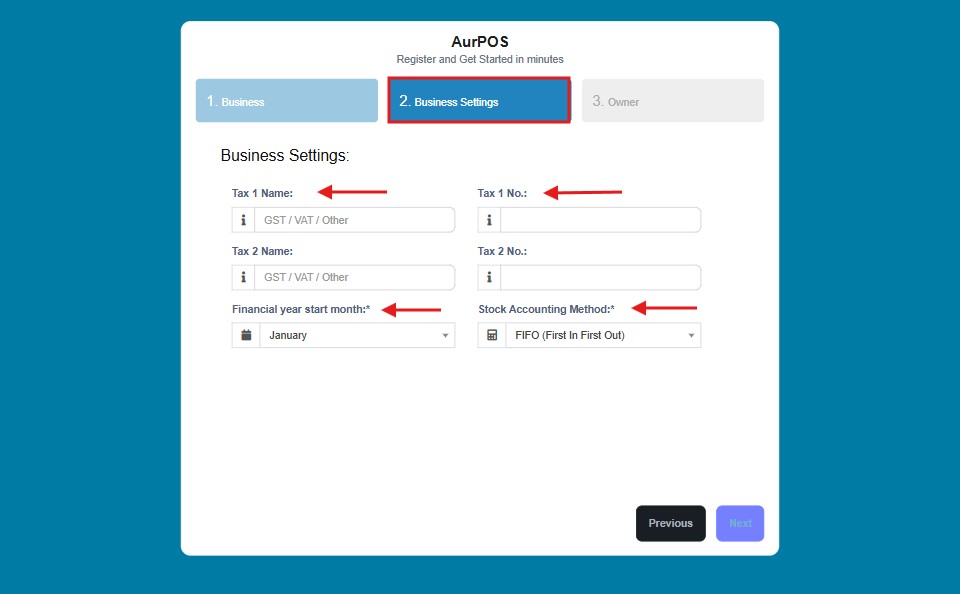Click the 'Financial year start month:*' label
960x594 pixels.
click(x=301, y=309)
